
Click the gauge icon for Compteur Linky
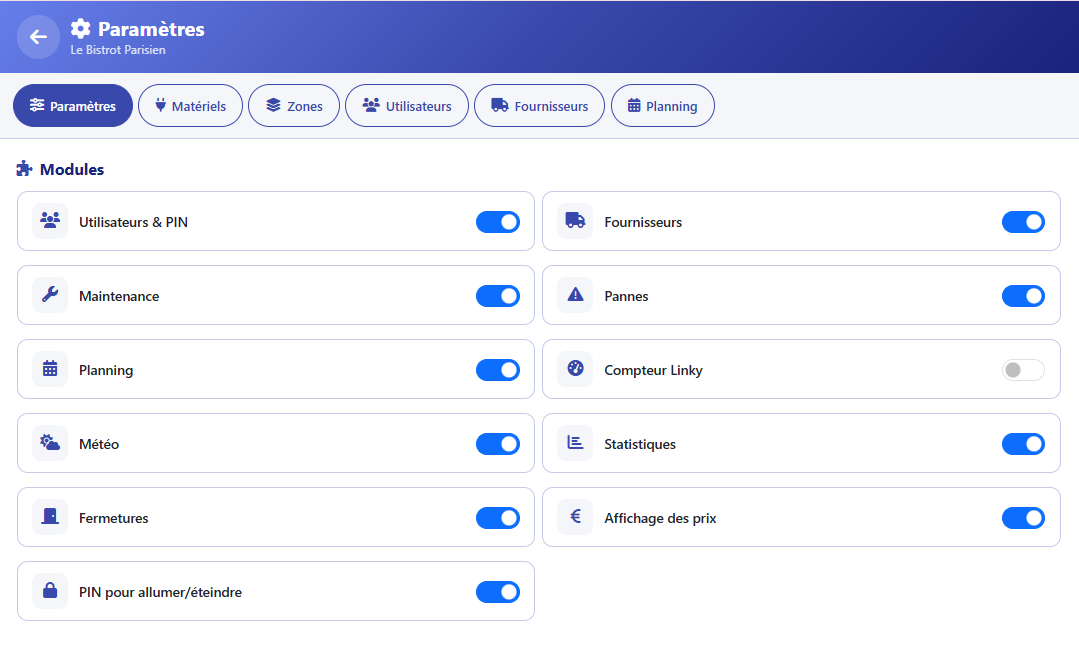[575, 369]
